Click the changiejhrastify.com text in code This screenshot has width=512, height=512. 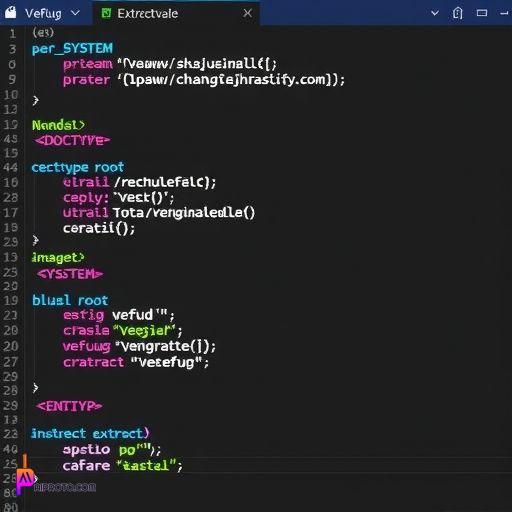(250, 80)
